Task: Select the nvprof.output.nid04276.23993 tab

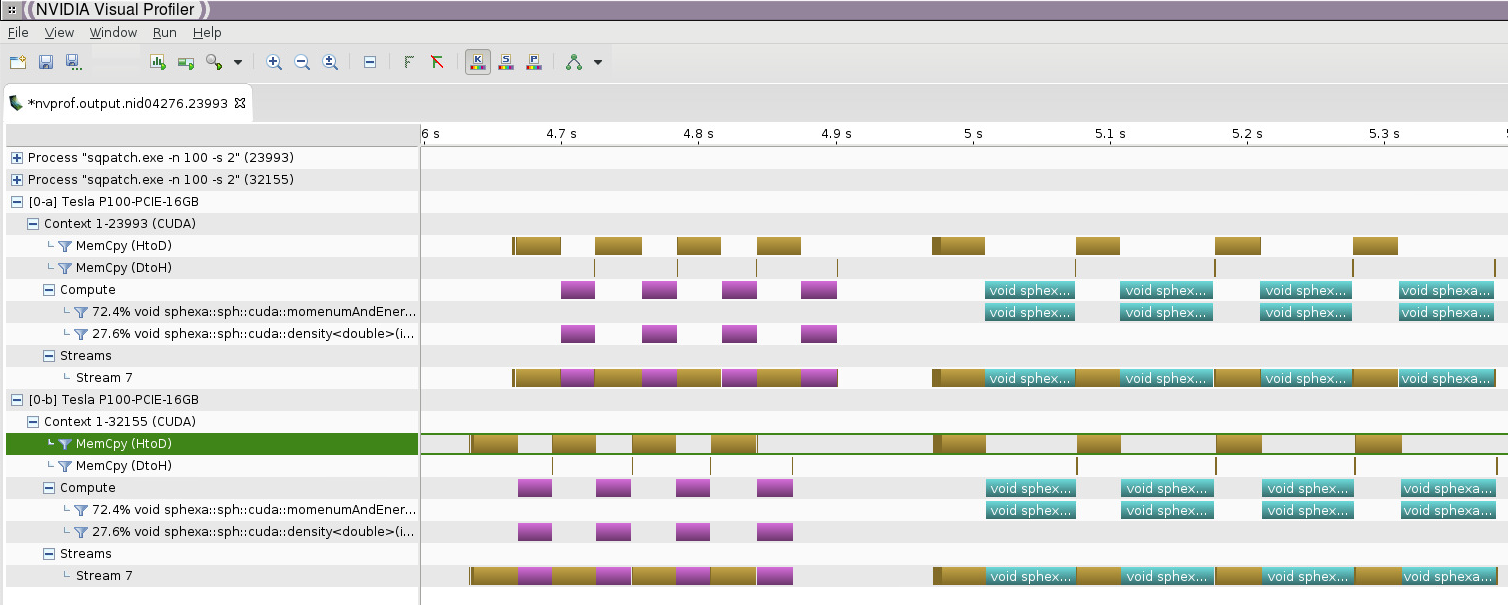Action: point(128,103)
